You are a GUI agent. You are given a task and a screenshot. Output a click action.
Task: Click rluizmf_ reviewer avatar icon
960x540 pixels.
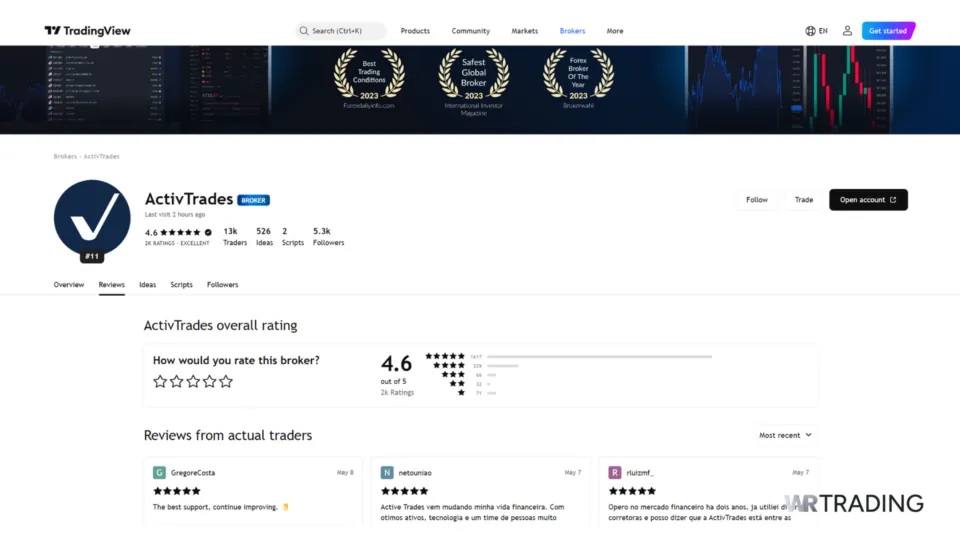coord(615,472)
